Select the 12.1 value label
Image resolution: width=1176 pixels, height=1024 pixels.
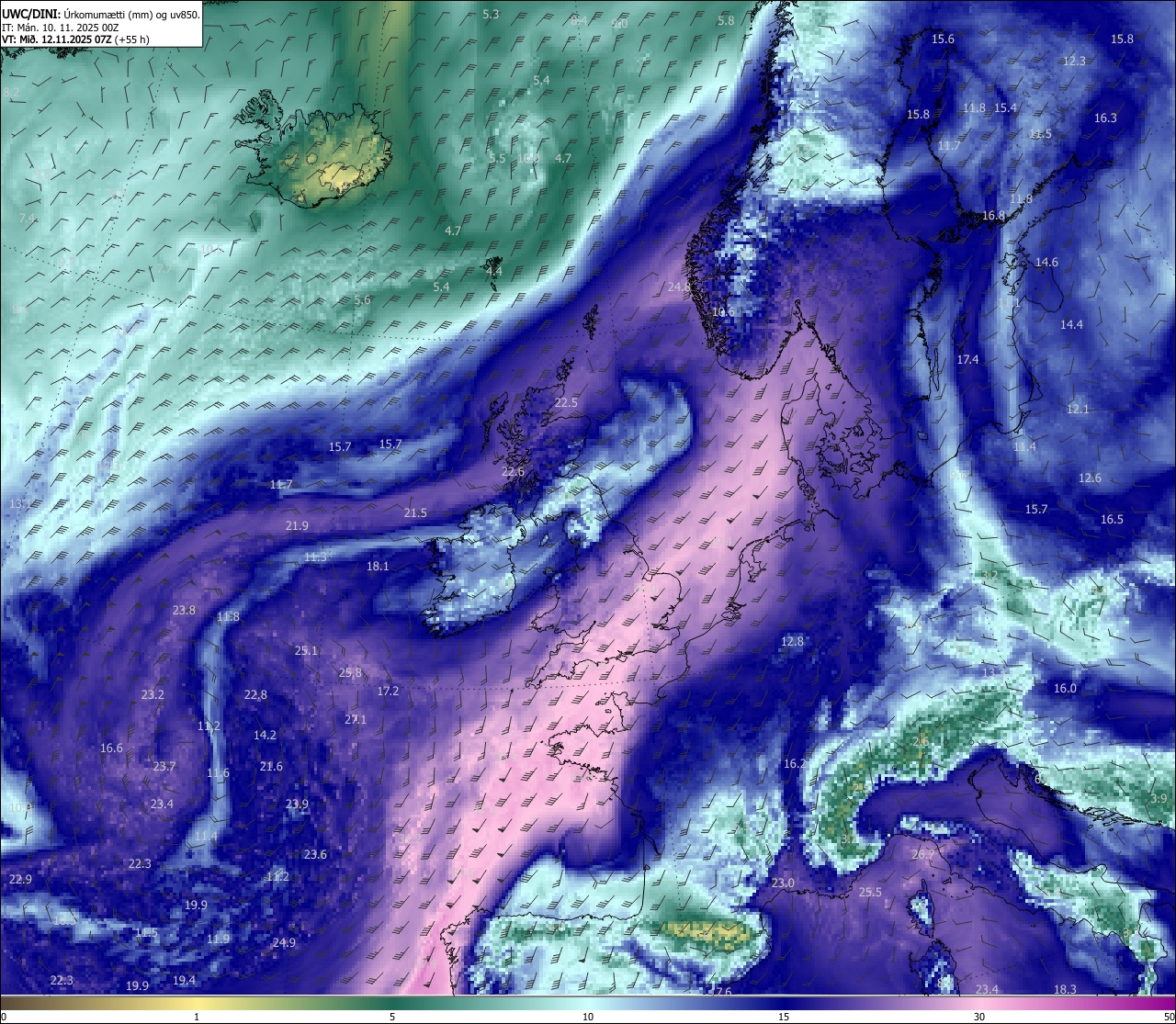(1077, 410)
